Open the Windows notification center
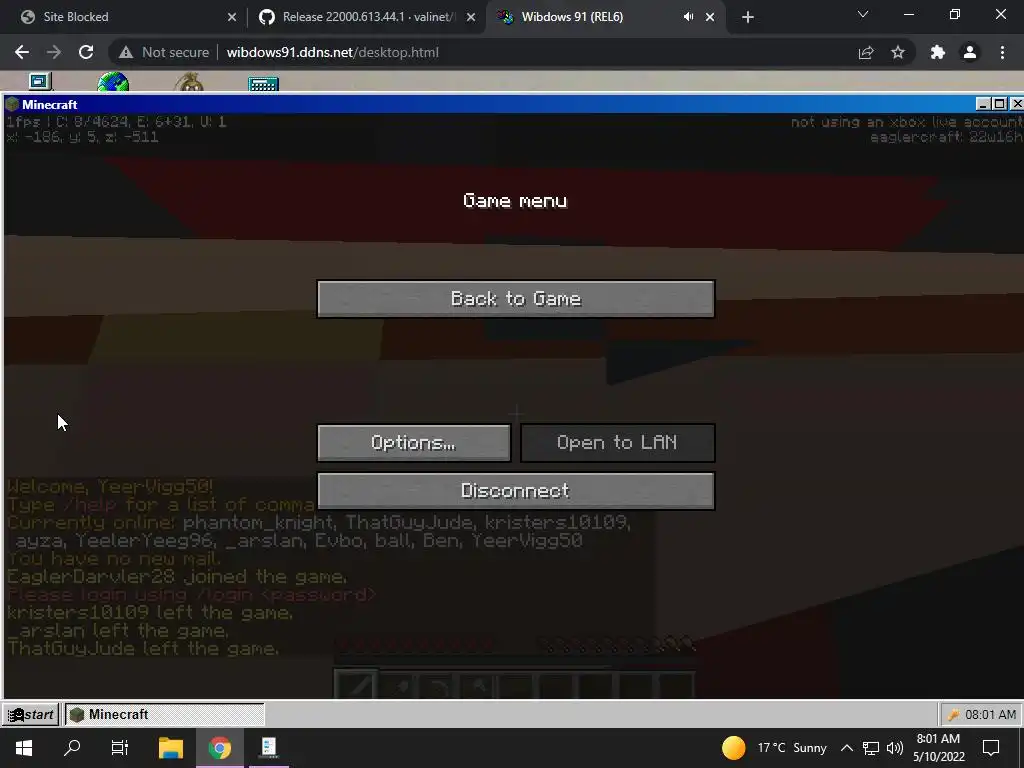 991,748
